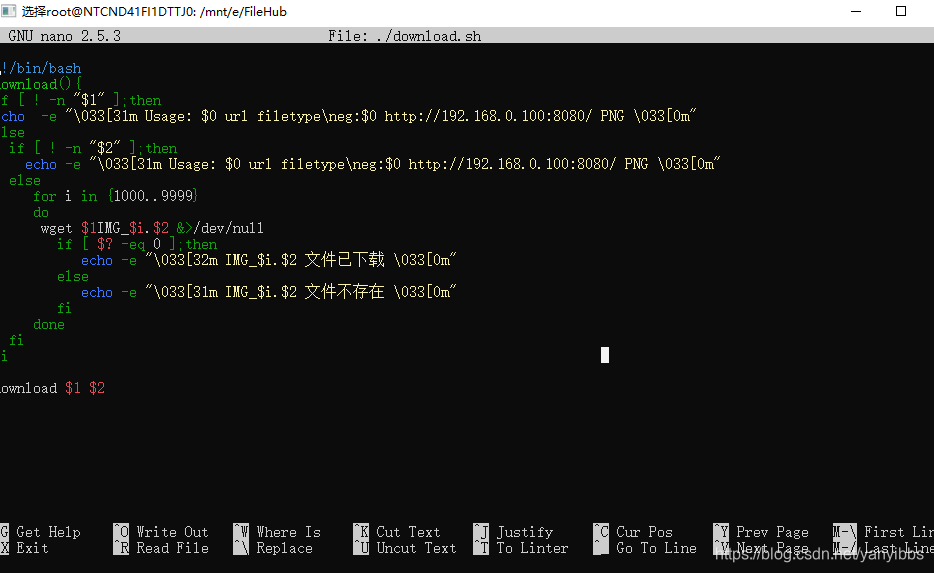Click the window title root@NTCND41FI1DTTJ0 text
Viewport: 934px width, 573px height.
click(154, 11)
